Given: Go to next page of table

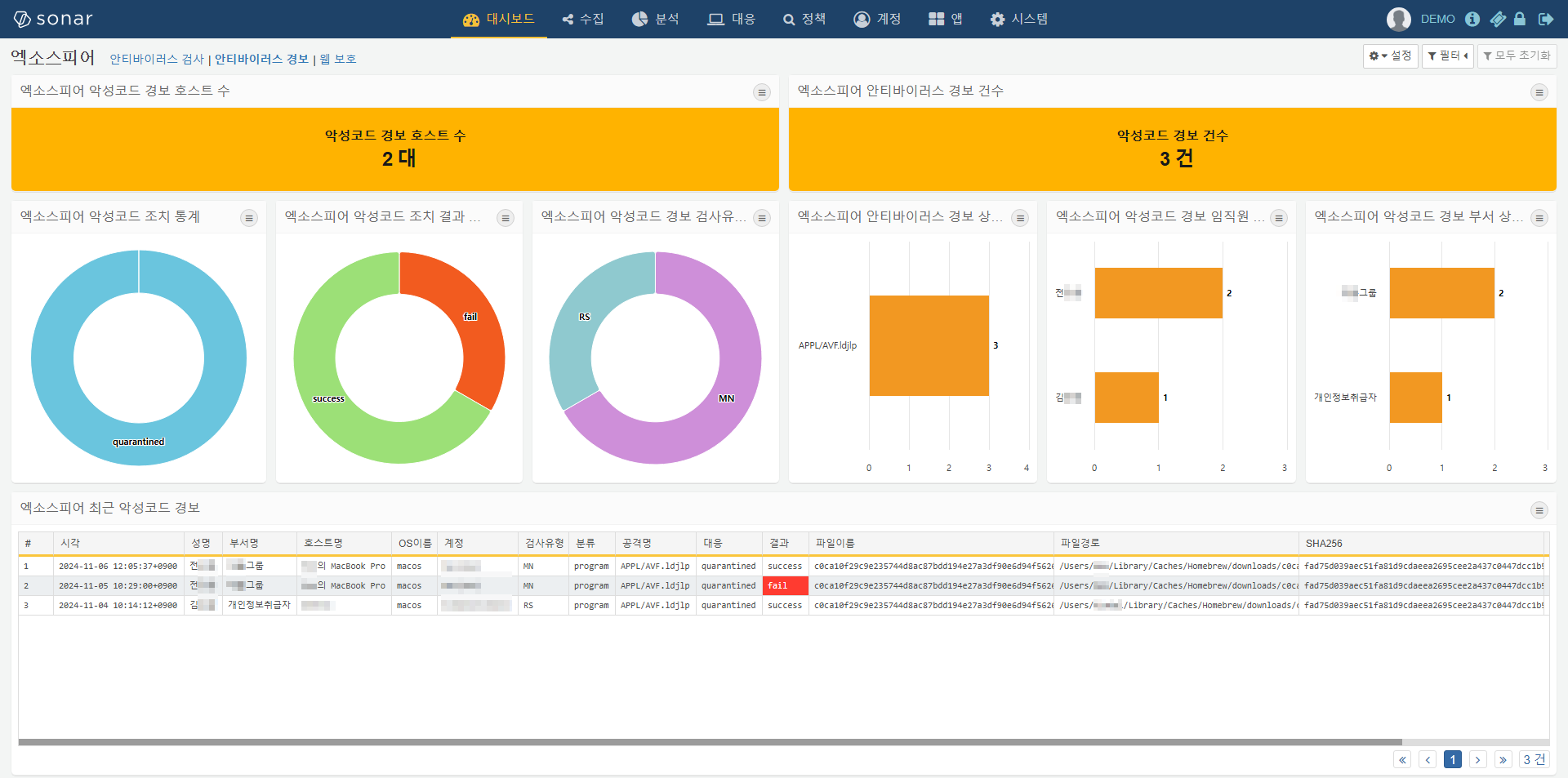Looking at the screenshot, I should tap(1477, 759).
